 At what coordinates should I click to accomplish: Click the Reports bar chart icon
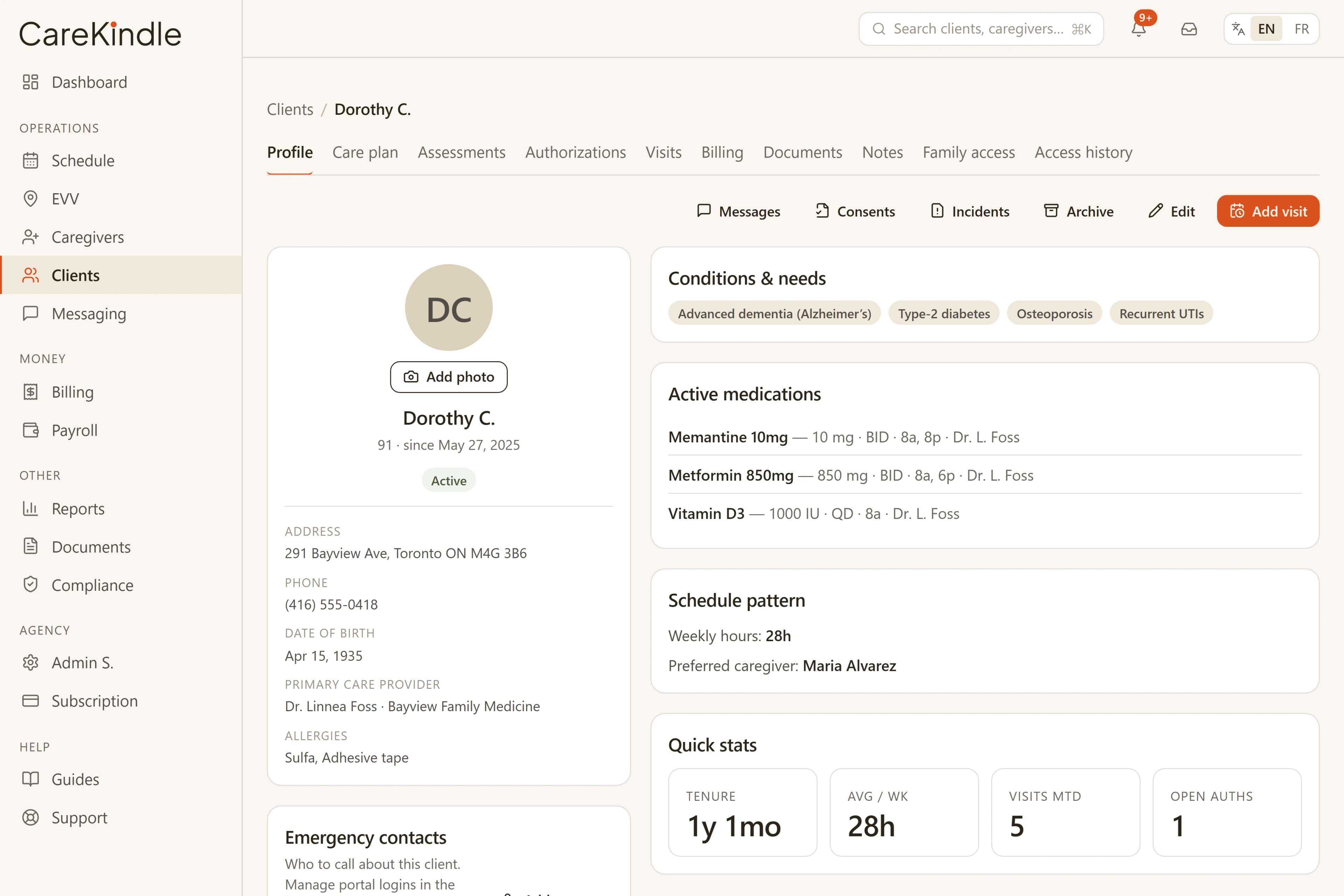30,509
